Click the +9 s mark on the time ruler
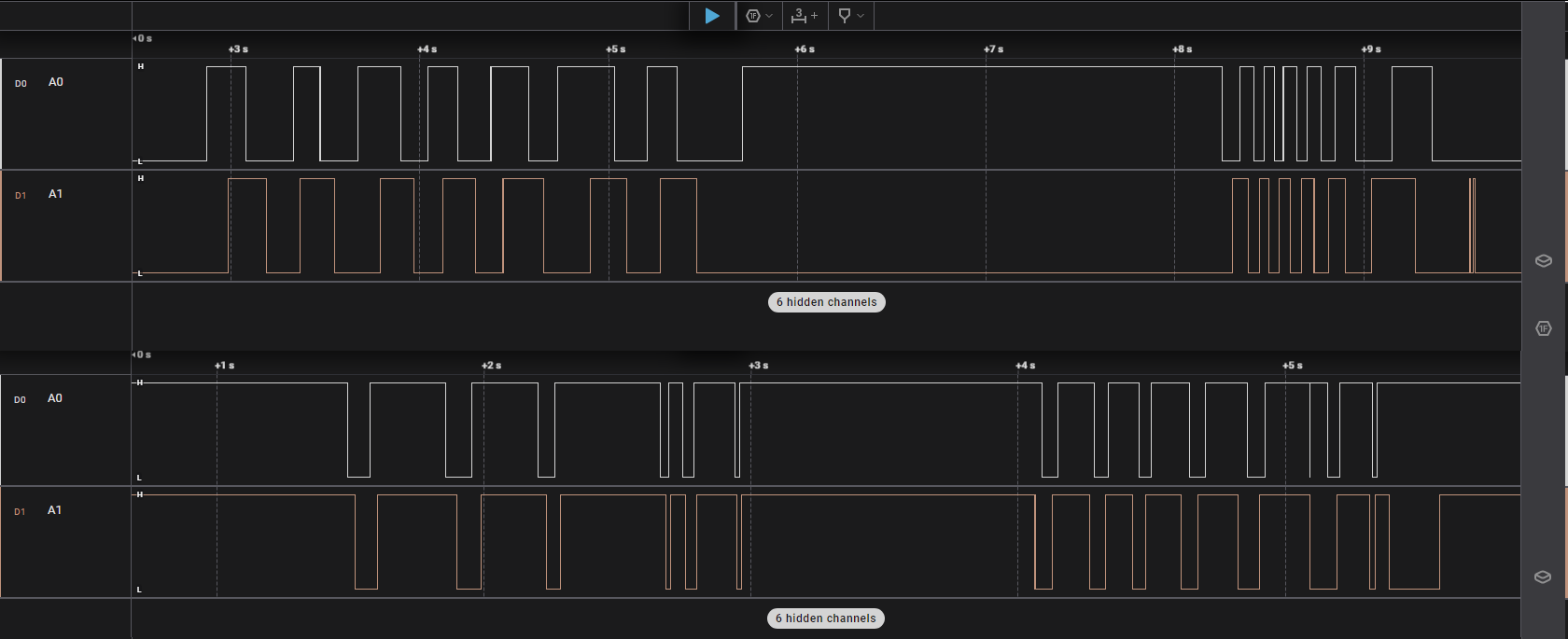1568x639 pixels. click(x=1371, y=49)
